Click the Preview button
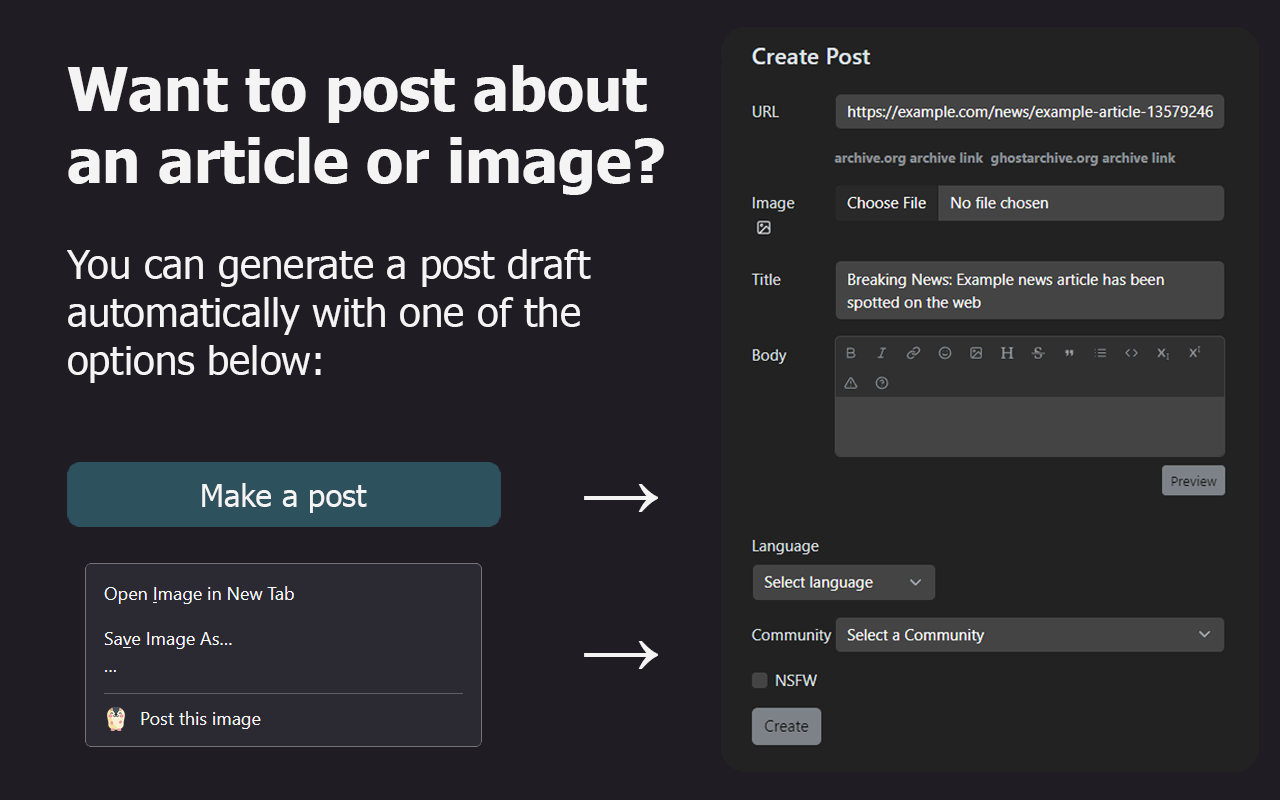Screen dimensions: 1280x800 1194,481
